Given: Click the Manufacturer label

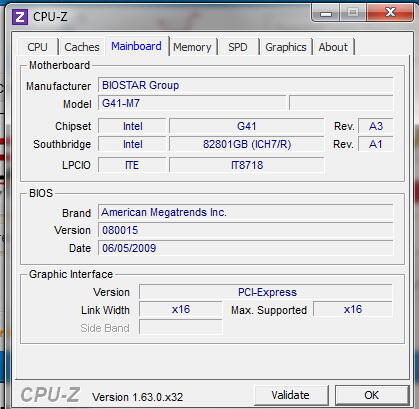Looking at the screenshot, I should coord(58,86).
